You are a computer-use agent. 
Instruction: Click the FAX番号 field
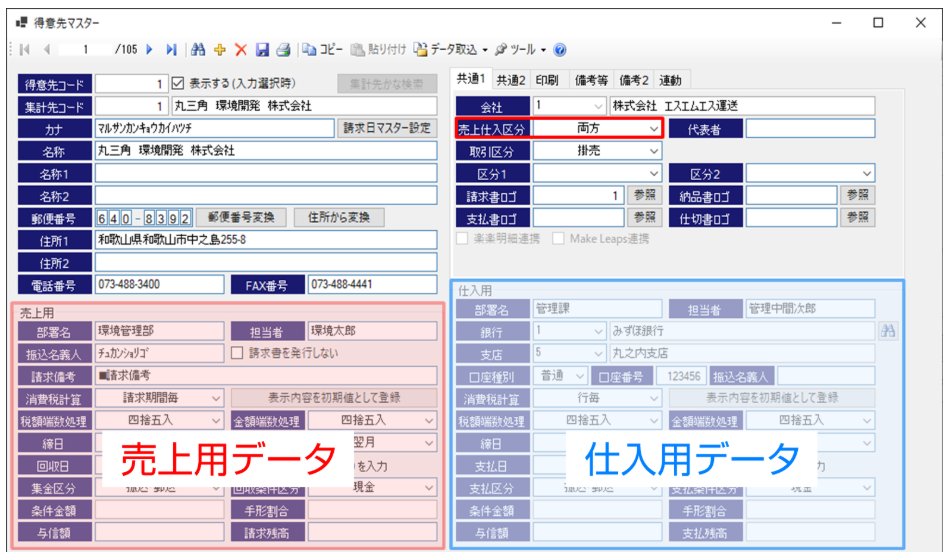tap(372, 284)
